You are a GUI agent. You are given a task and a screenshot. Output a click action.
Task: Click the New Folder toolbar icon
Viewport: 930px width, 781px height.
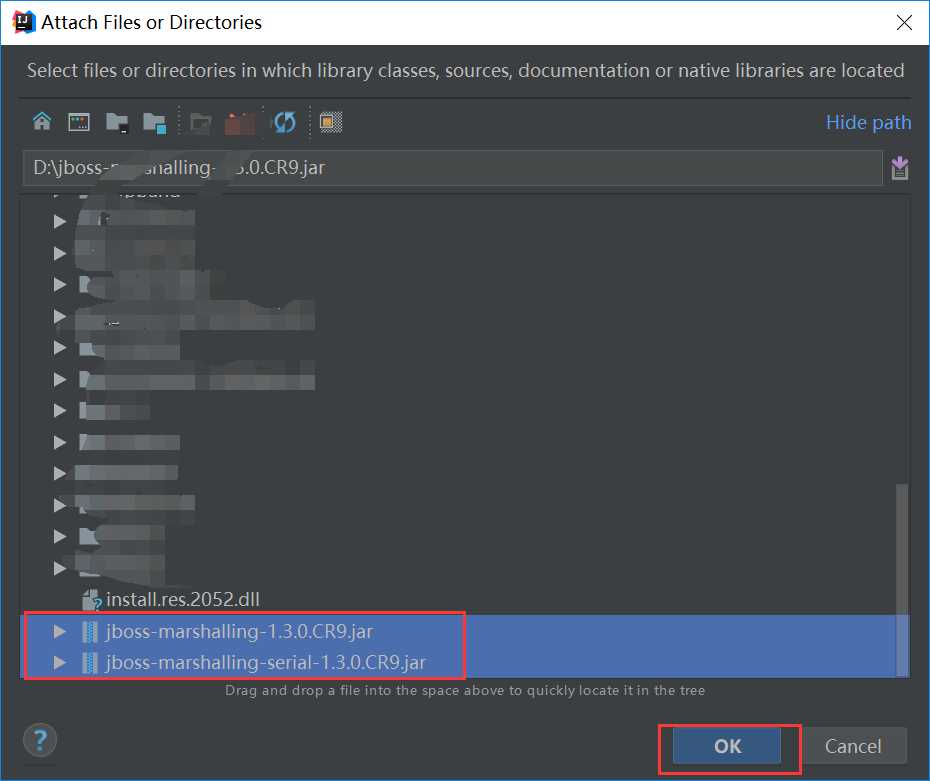click(200, 123)
